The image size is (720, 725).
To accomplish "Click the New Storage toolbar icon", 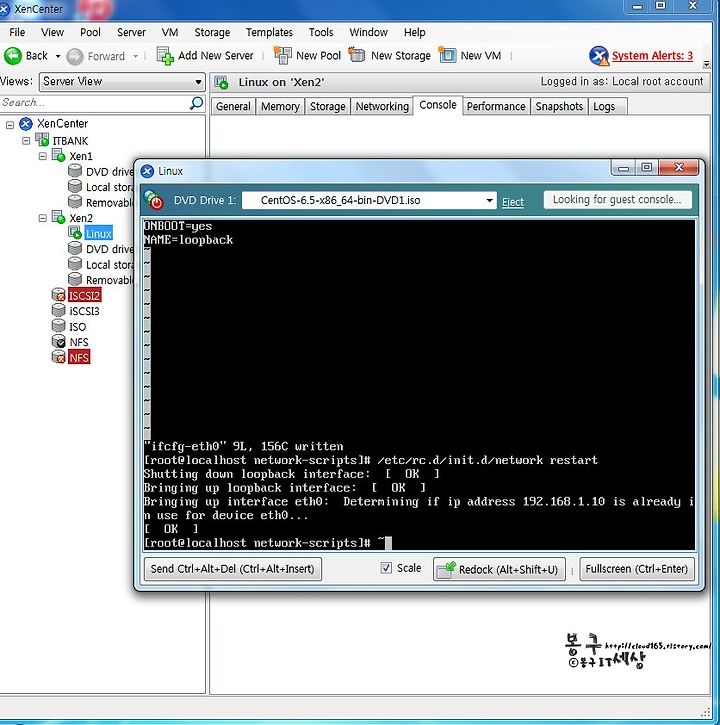I will tap(357, 55).
